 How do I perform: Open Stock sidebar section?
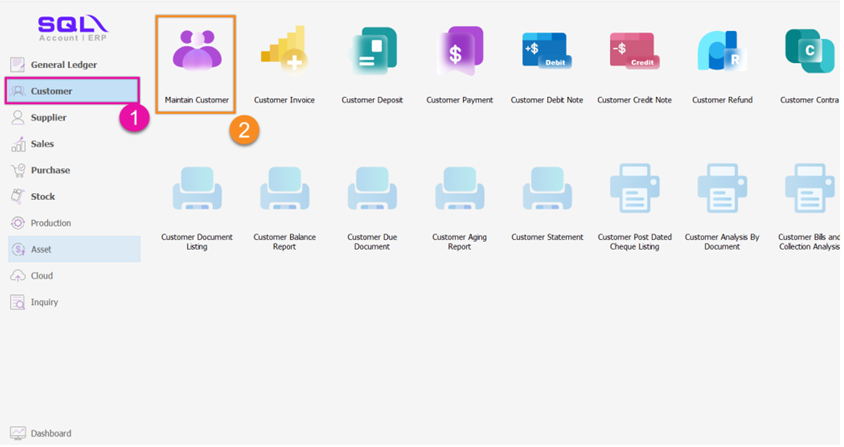(43, 197)
